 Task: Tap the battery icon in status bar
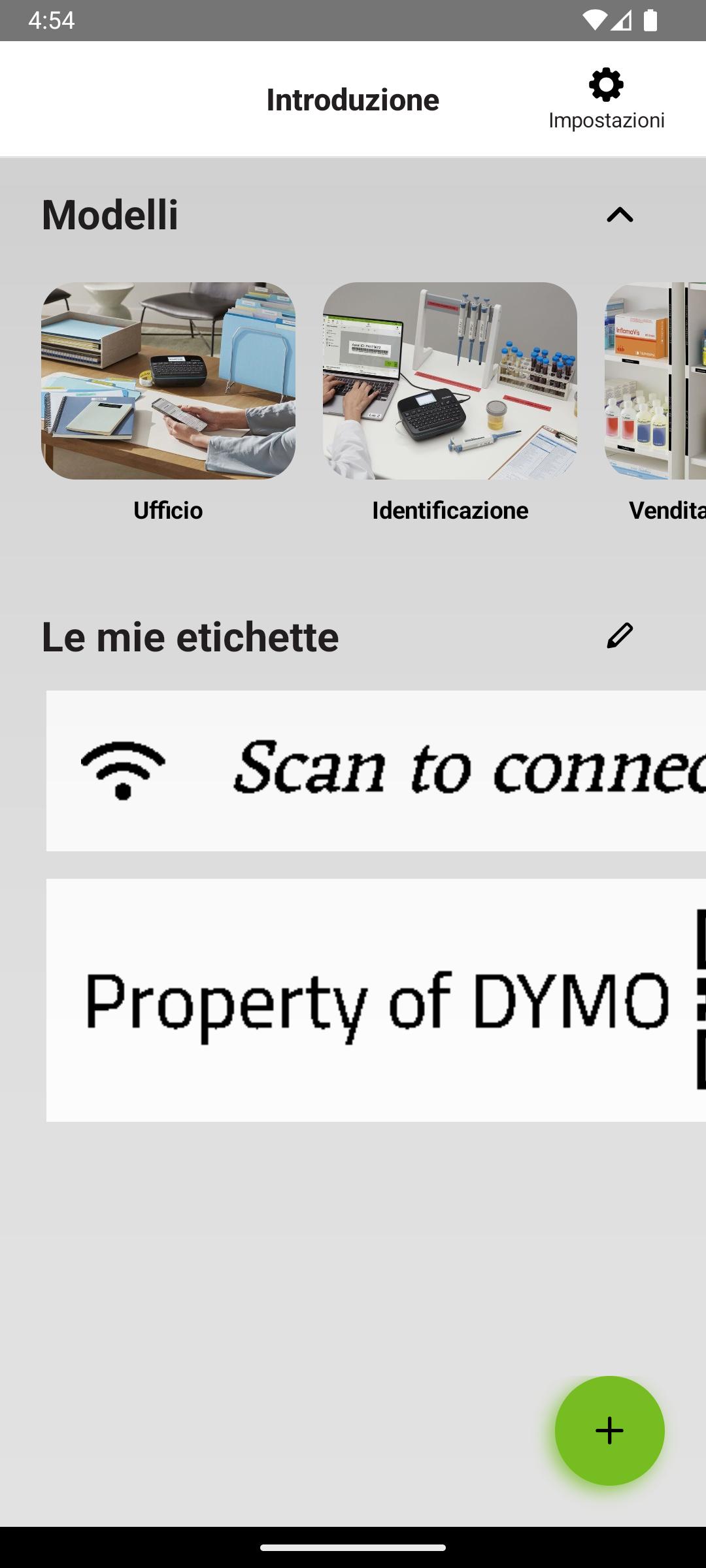650,20
